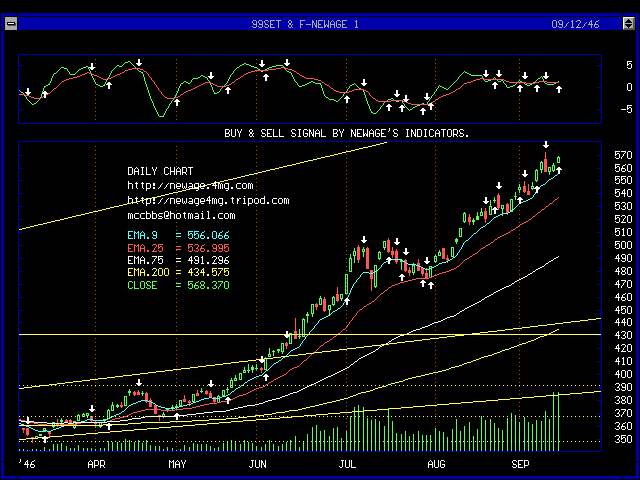Screen dimensions: 640x480
Task: Click the up-down arrow button in title bar
Action: coord(629,24)
